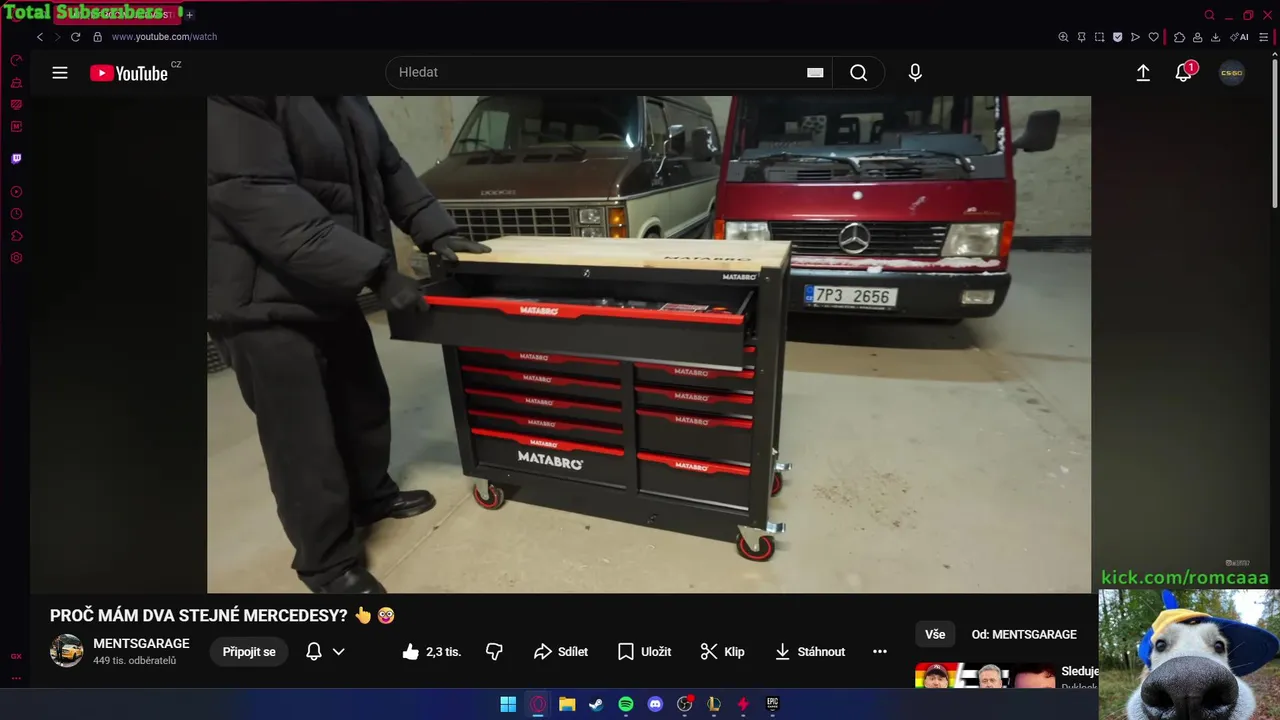Open a new browser tab
Screen dimensions: 1280x720
click(189, 14)
